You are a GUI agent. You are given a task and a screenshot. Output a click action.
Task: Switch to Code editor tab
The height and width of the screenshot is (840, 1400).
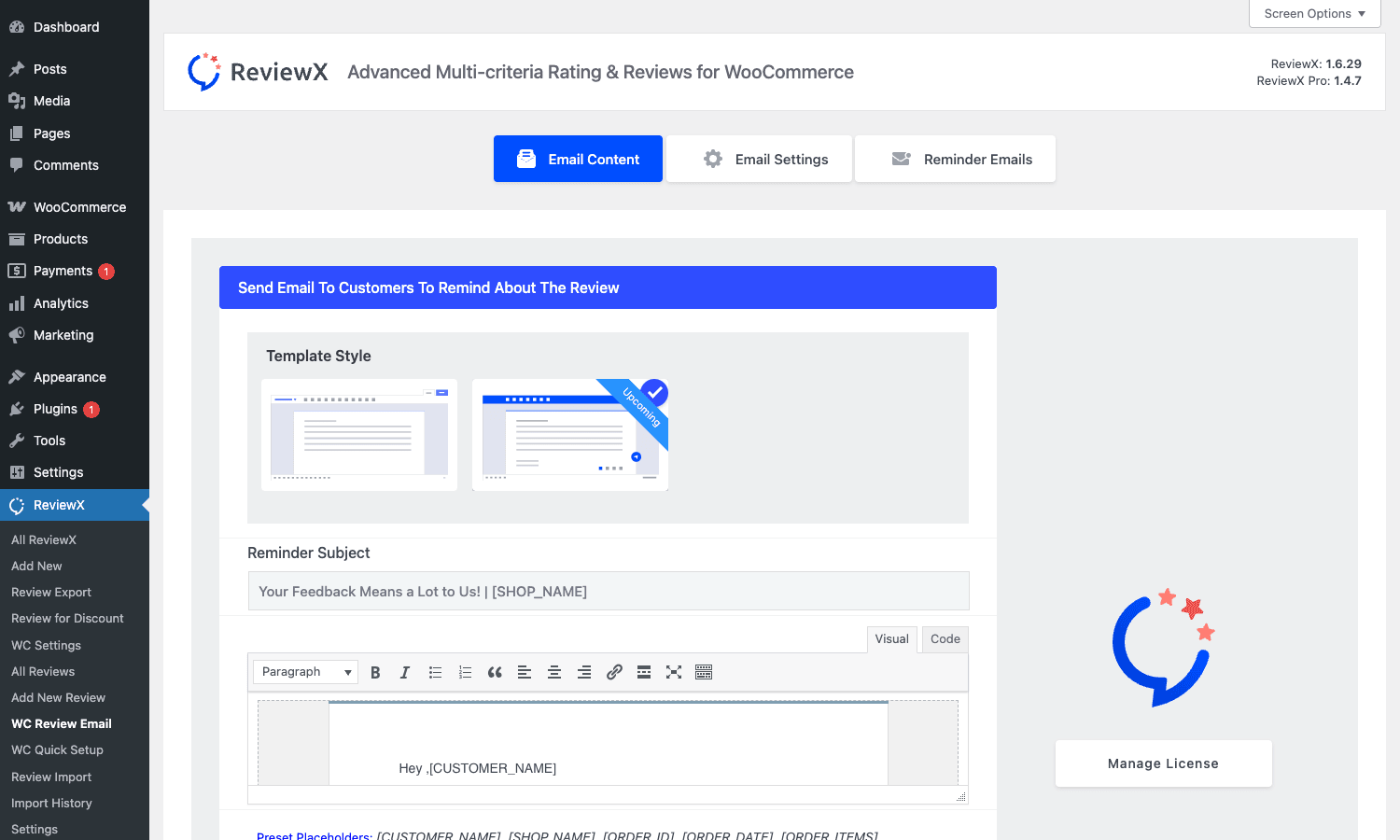[945, 639]
